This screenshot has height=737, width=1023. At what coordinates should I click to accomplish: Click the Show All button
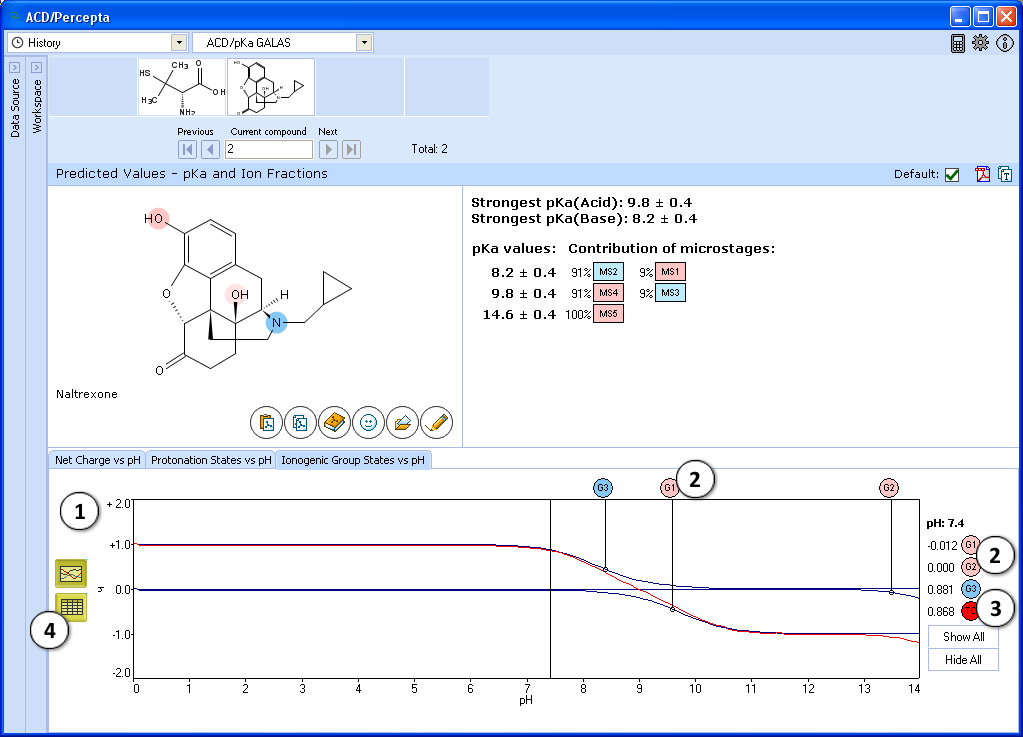click(x=963, y=637)
